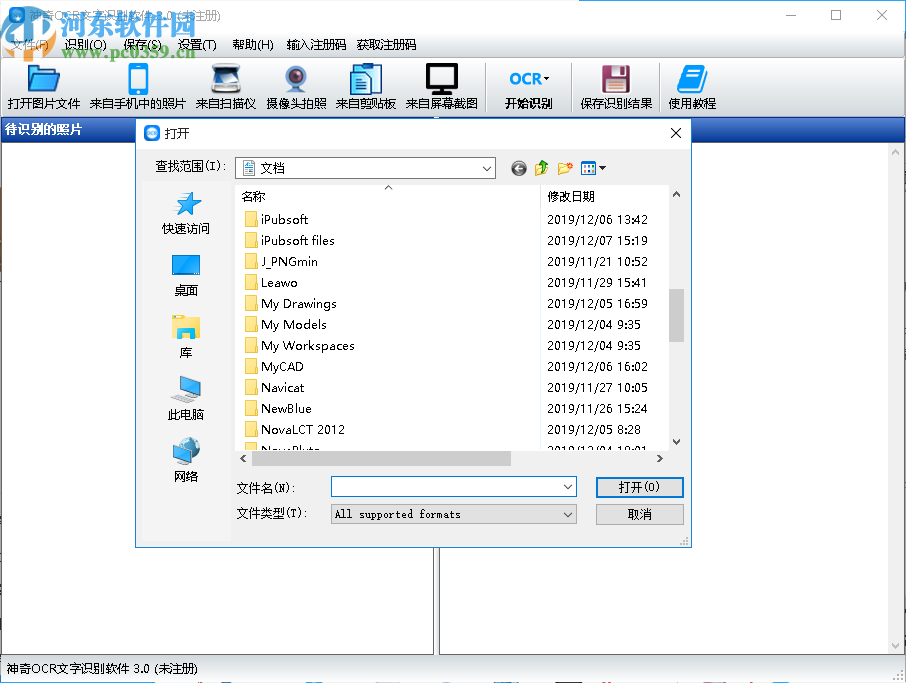
Task: Select the NovaLCT 2012 folder
Action: coord(295,429)
